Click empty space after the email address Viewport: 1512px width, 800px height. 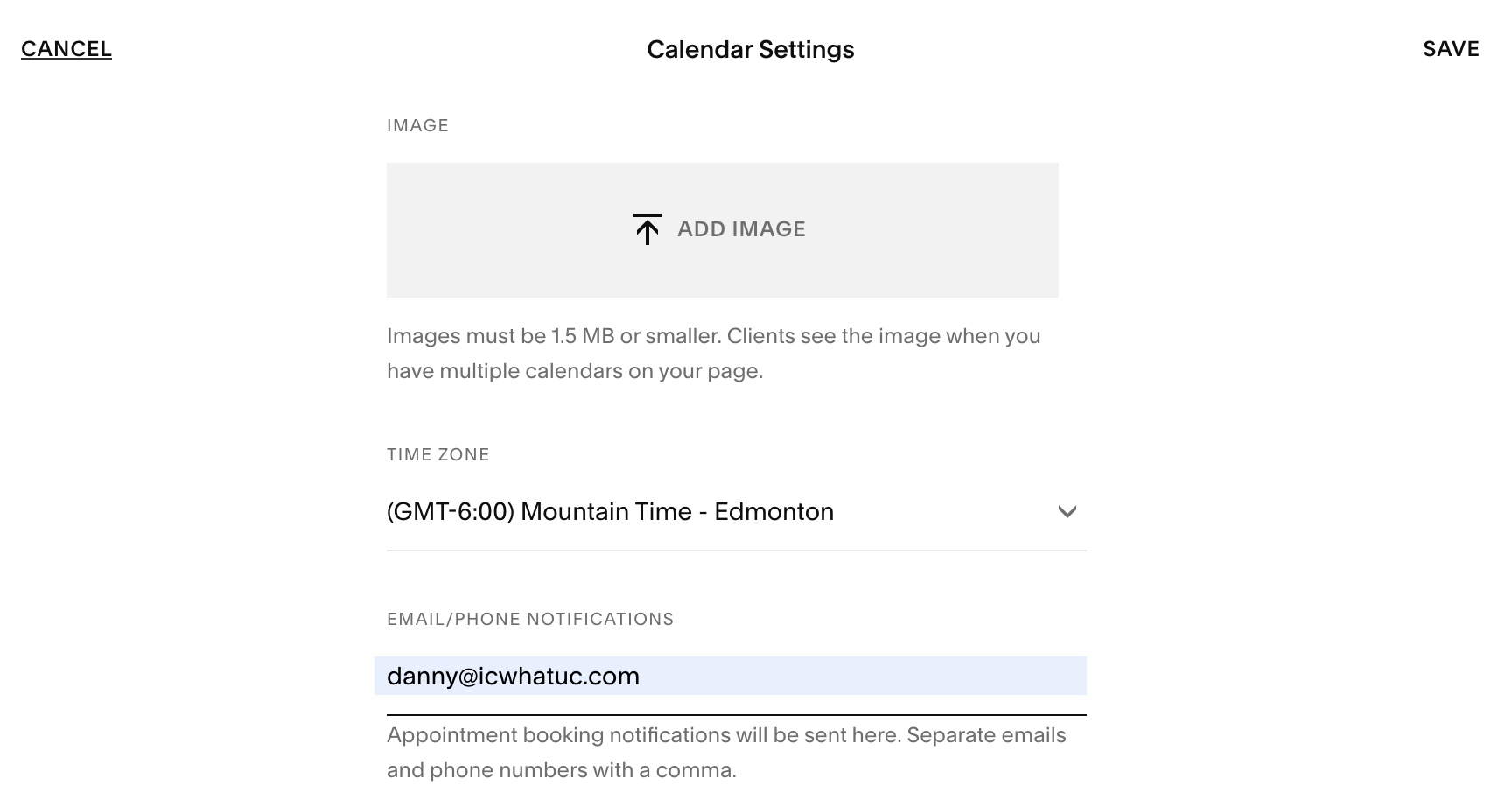[862, 676]
